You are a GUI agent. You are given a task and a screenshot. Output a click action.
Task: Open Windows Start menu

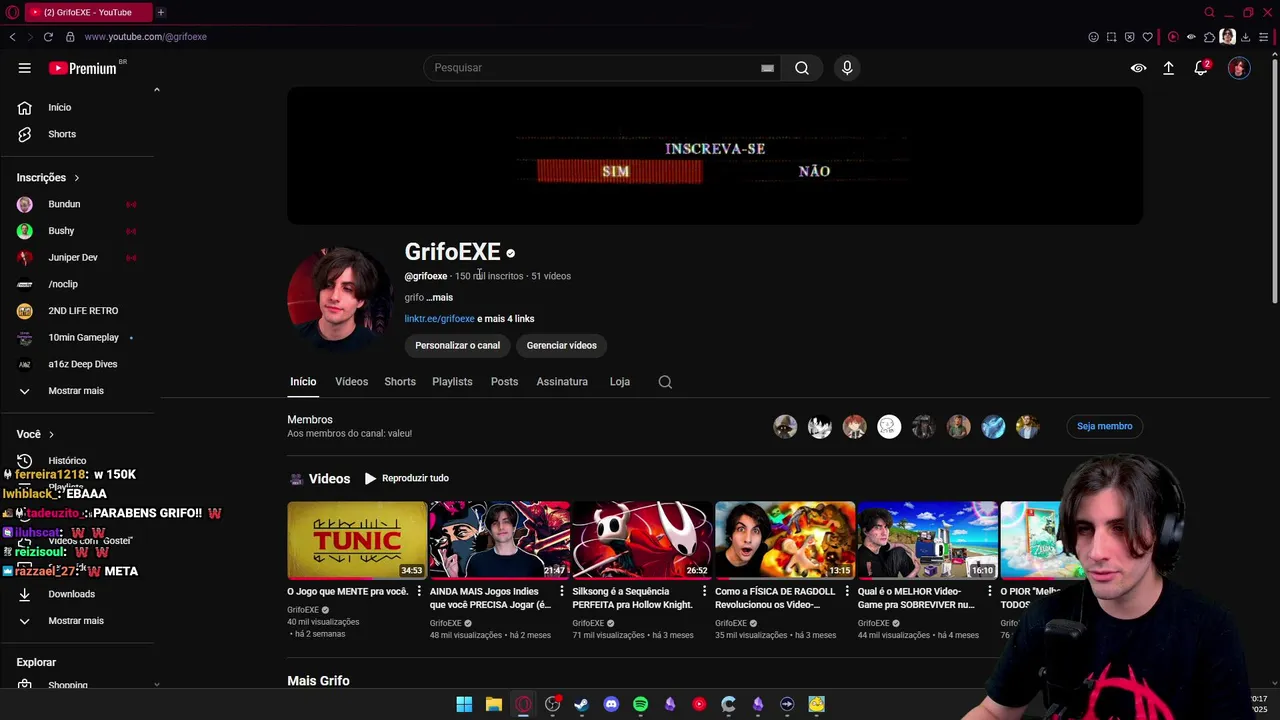pyautogui.click(x=464, y=704)
